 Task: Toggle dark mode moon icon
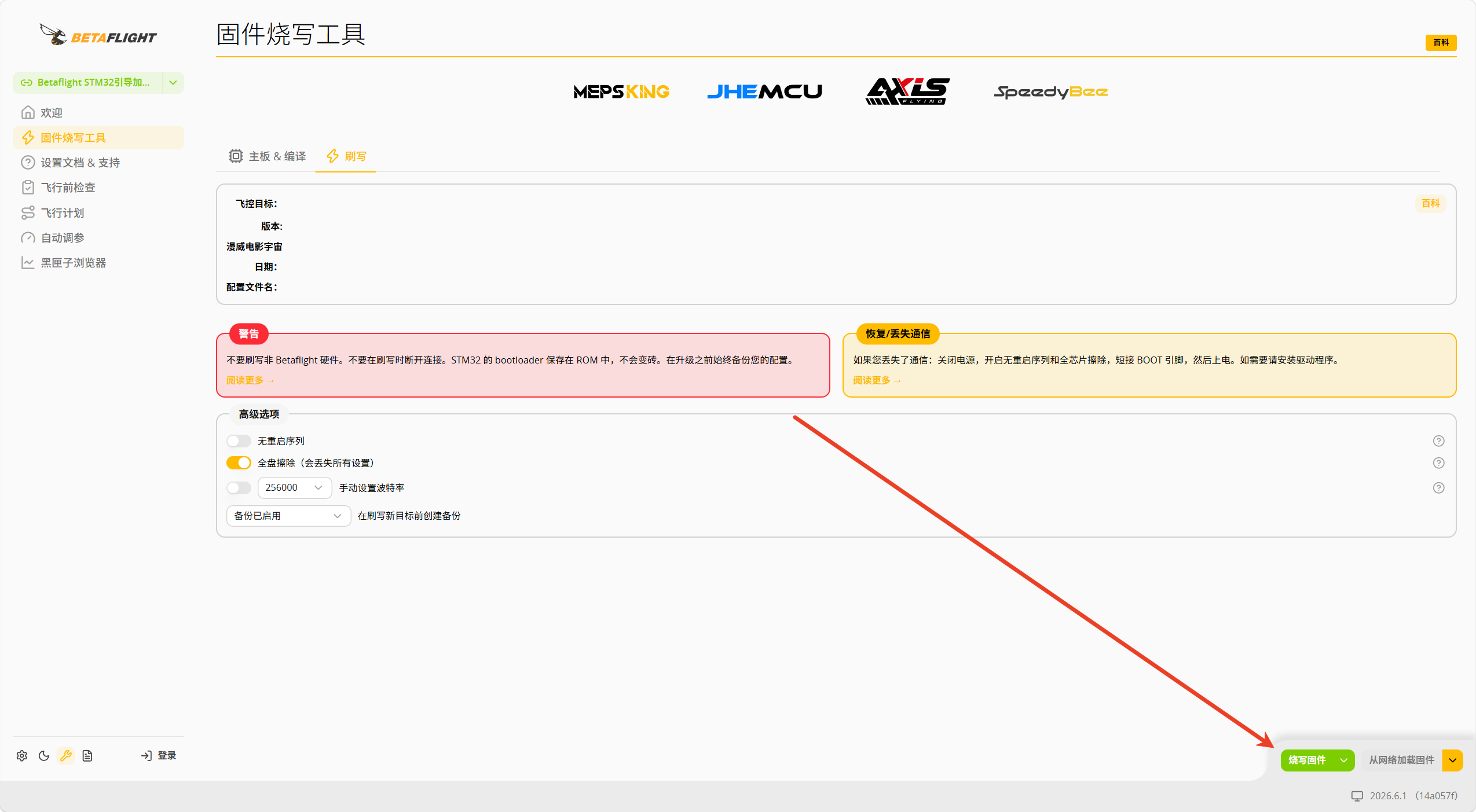tap(44, 755)
